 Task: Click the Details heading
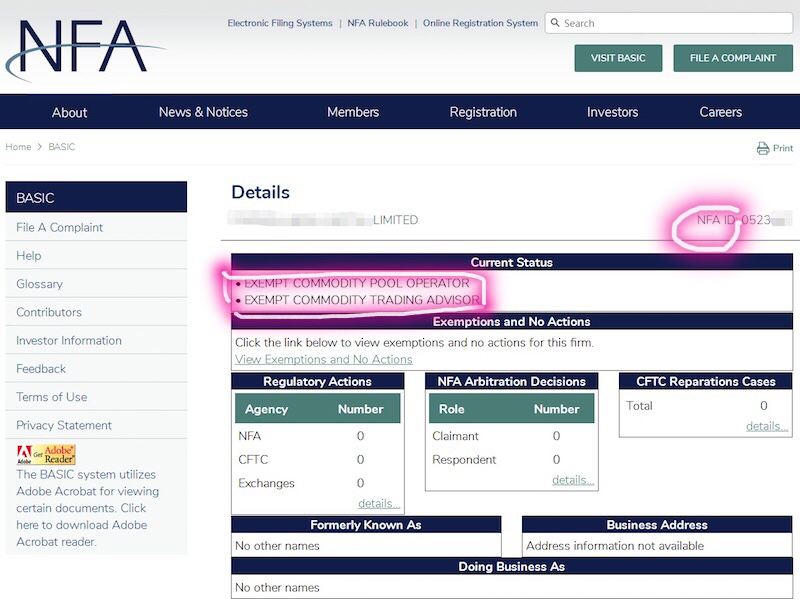click(x=260, y=192)
